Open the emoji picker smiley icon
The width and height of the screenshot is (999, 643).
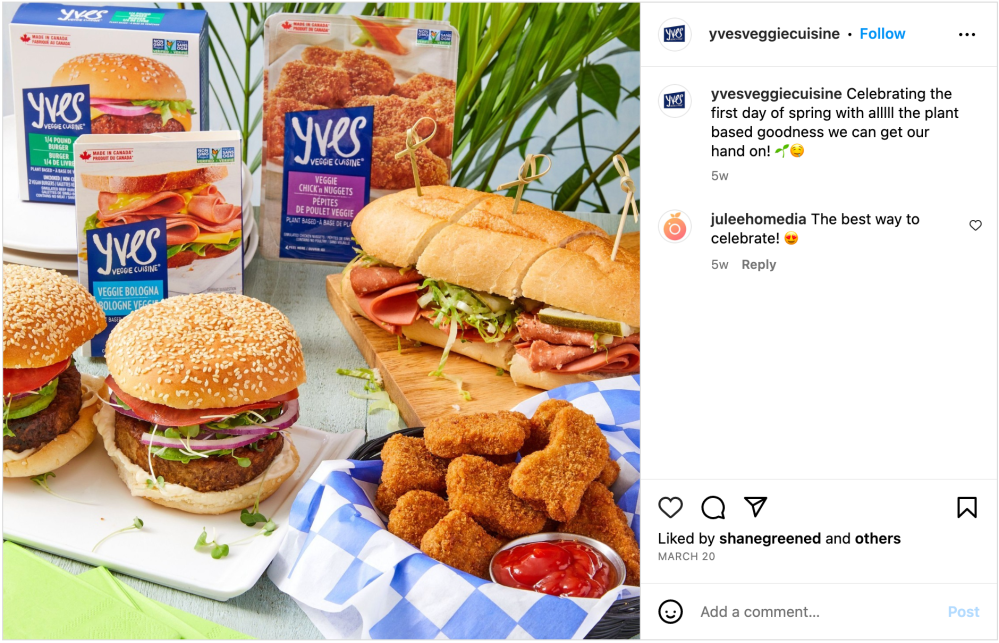click(x=670, y=612)
